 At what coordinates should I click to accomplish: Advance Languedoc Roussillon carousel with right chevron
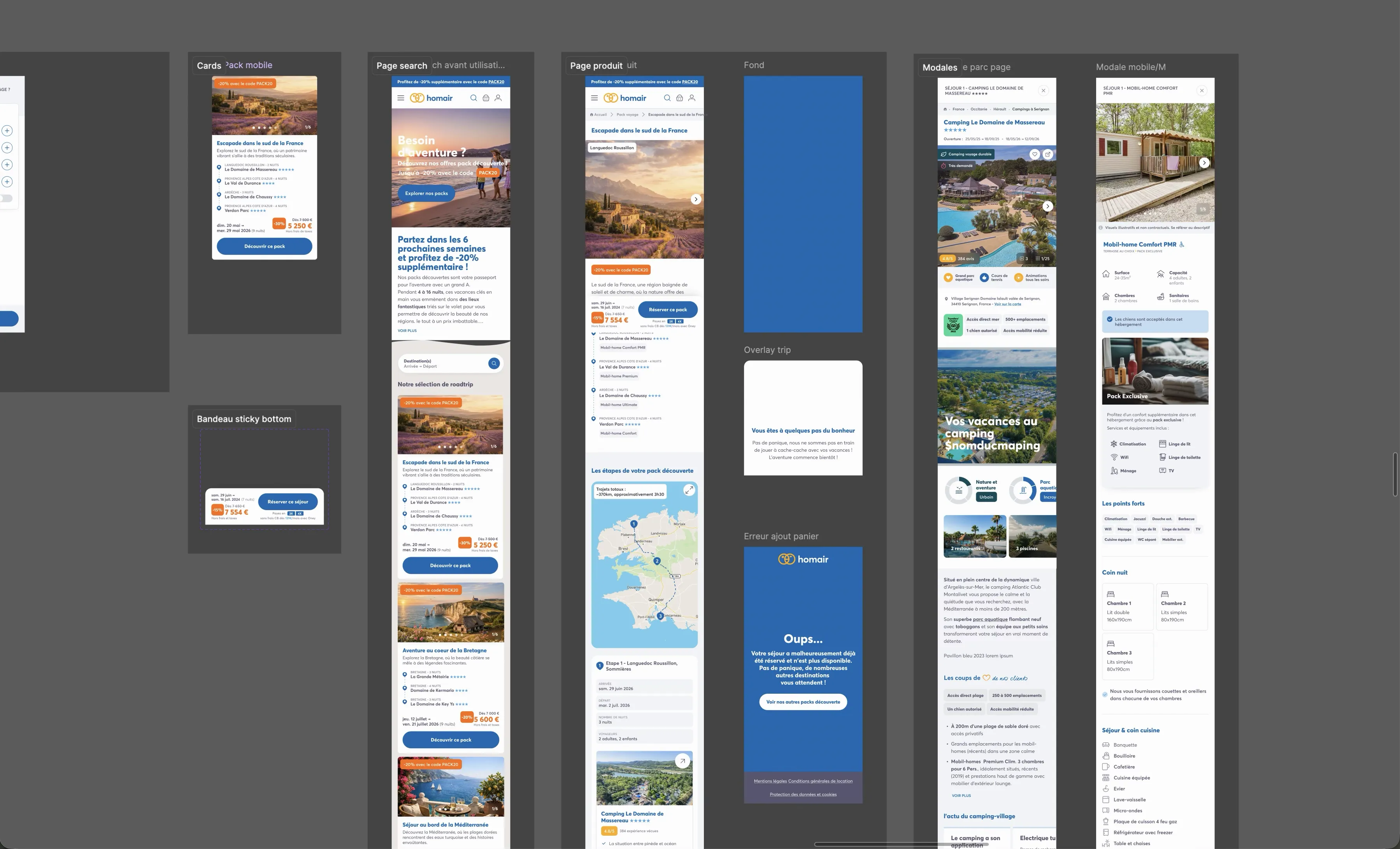[x=695, y=200]
